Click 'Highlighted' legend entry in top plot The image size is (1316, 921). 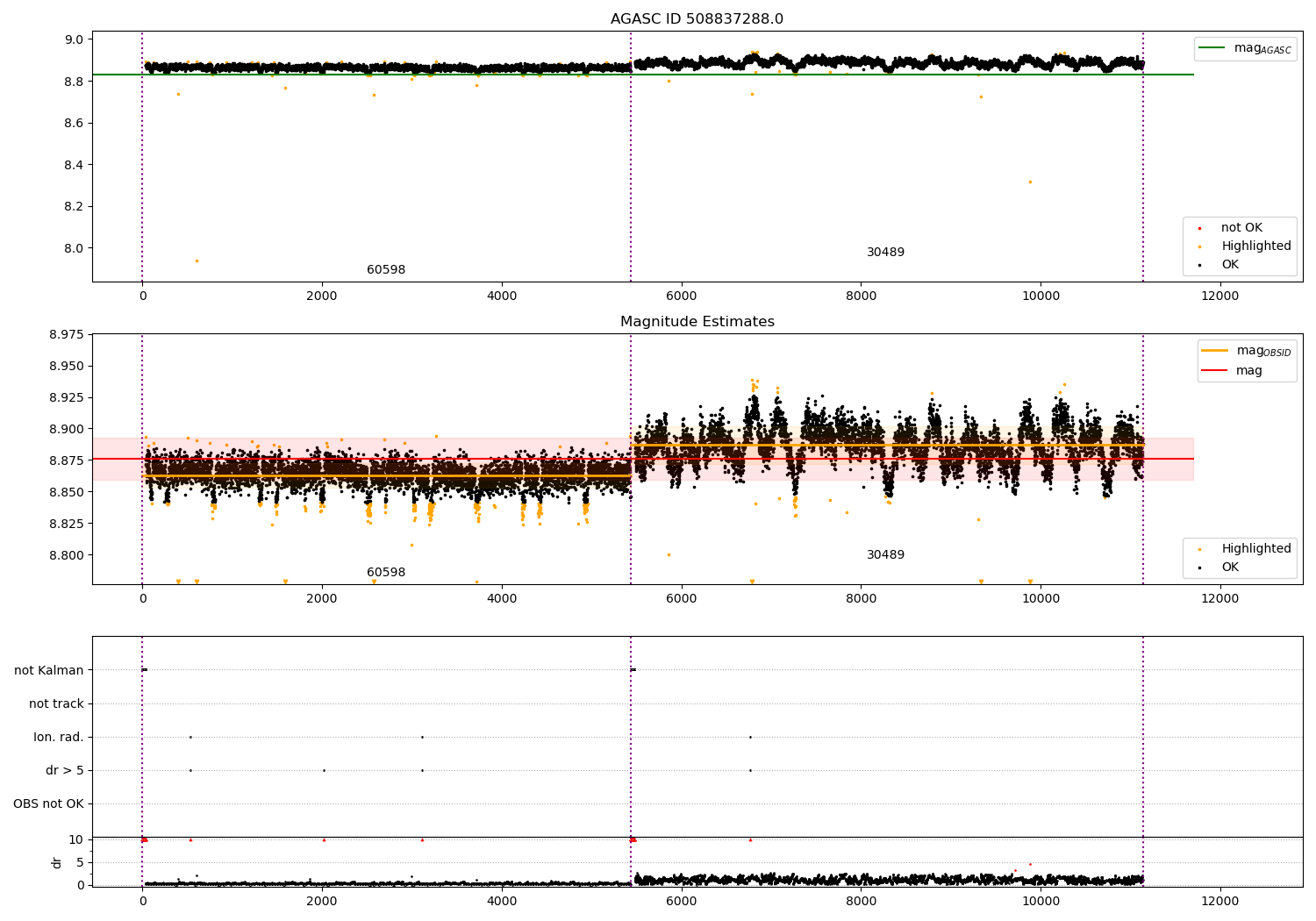point(1255,246)
